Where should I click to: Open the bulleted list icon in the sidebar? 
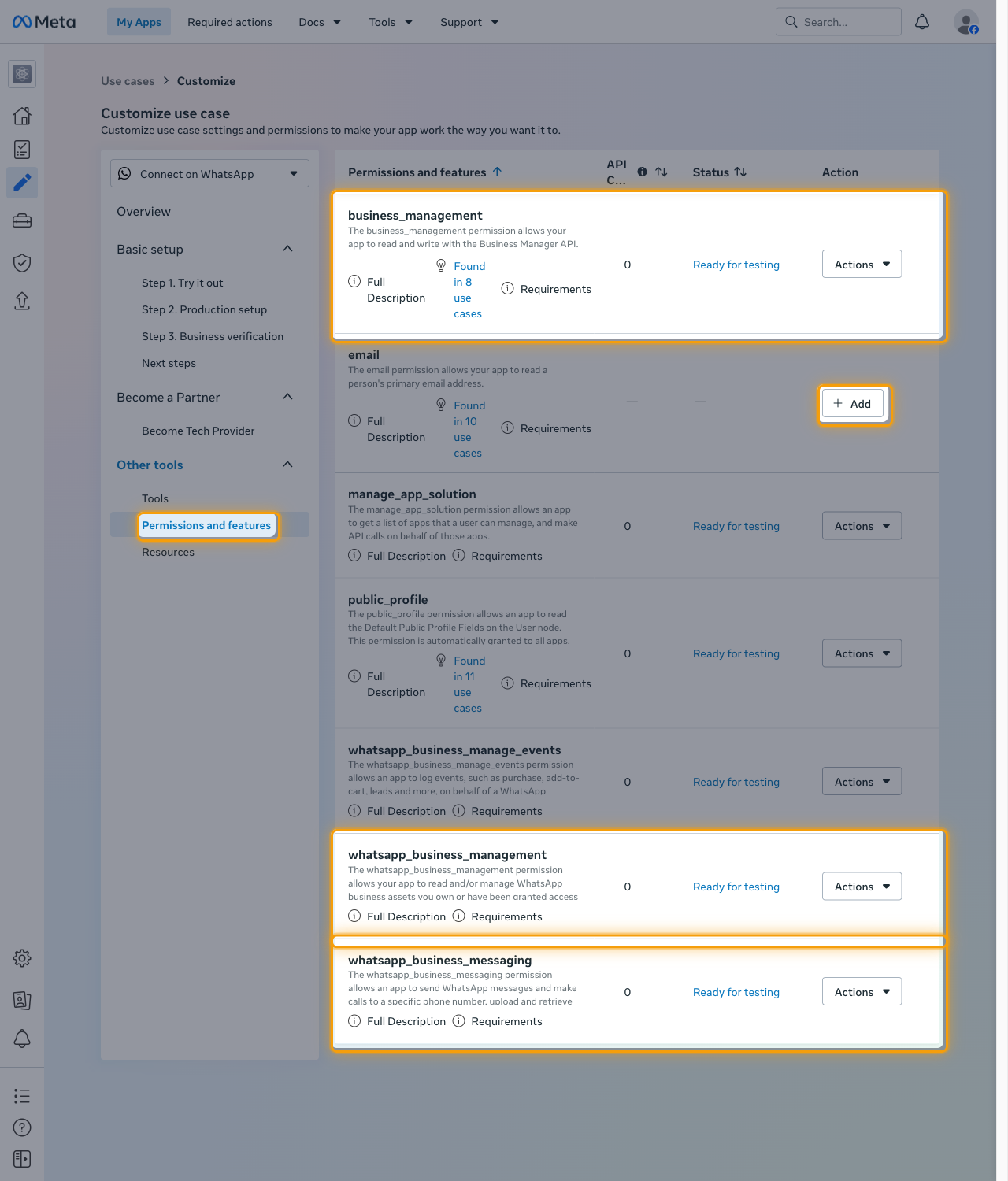(22, 1096)
